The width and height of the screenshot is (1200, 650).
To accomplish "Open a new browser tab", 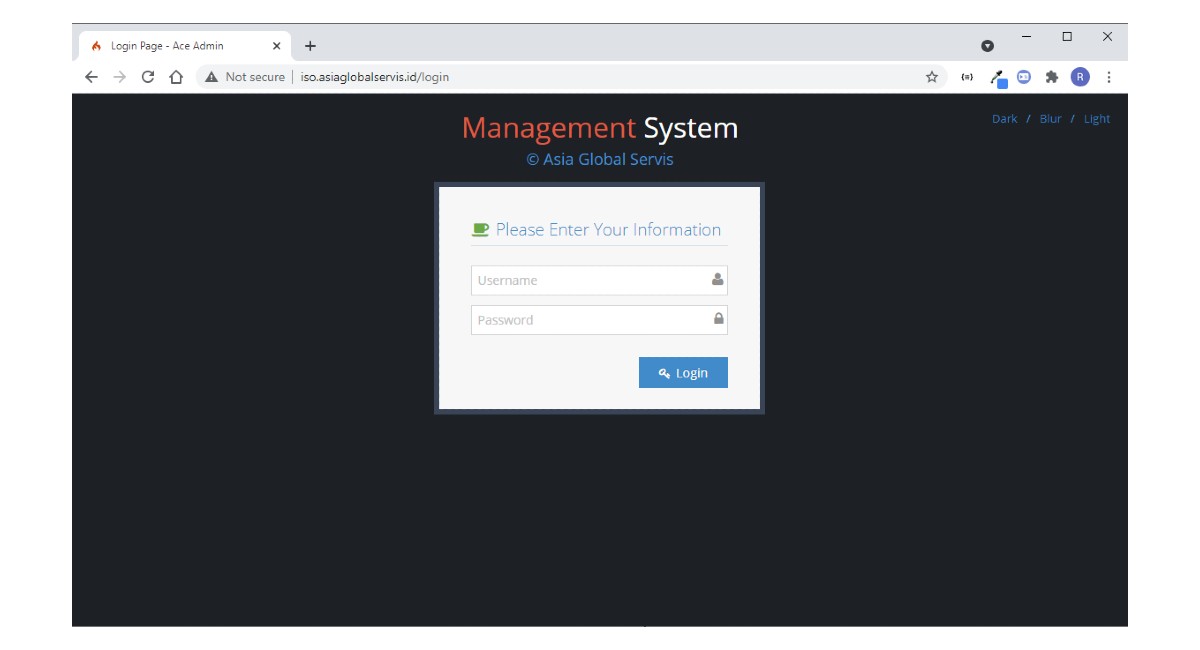I will [310, 46].
